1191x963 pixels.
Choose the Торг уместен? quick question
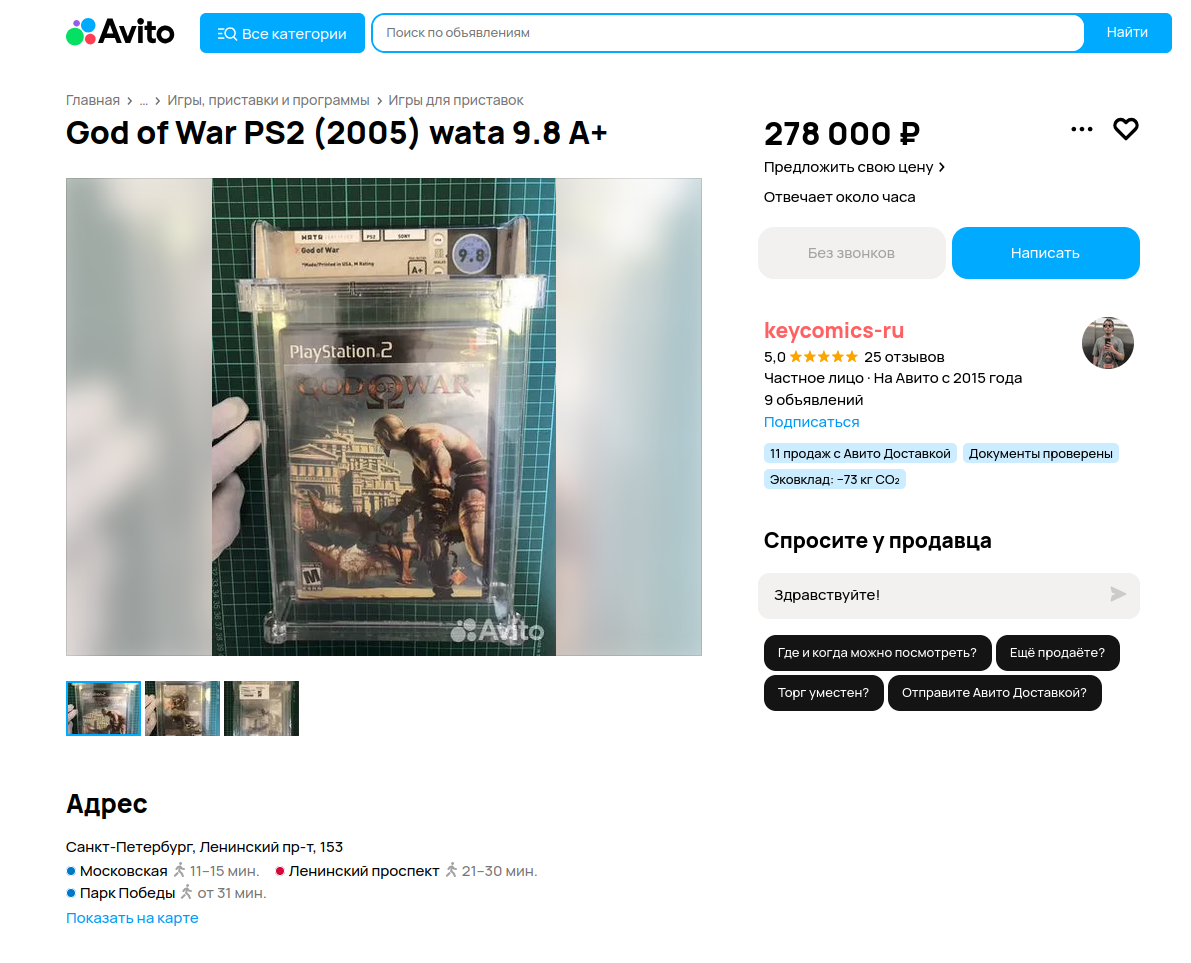tap(823, 693)
